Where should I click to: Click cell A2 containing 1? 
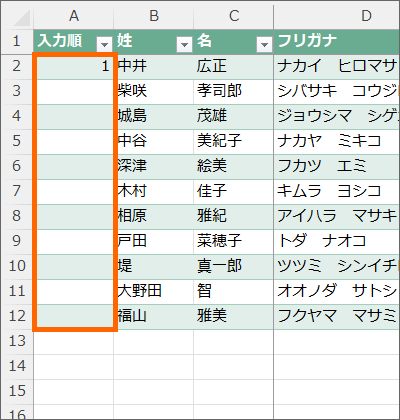coord(74,66)
